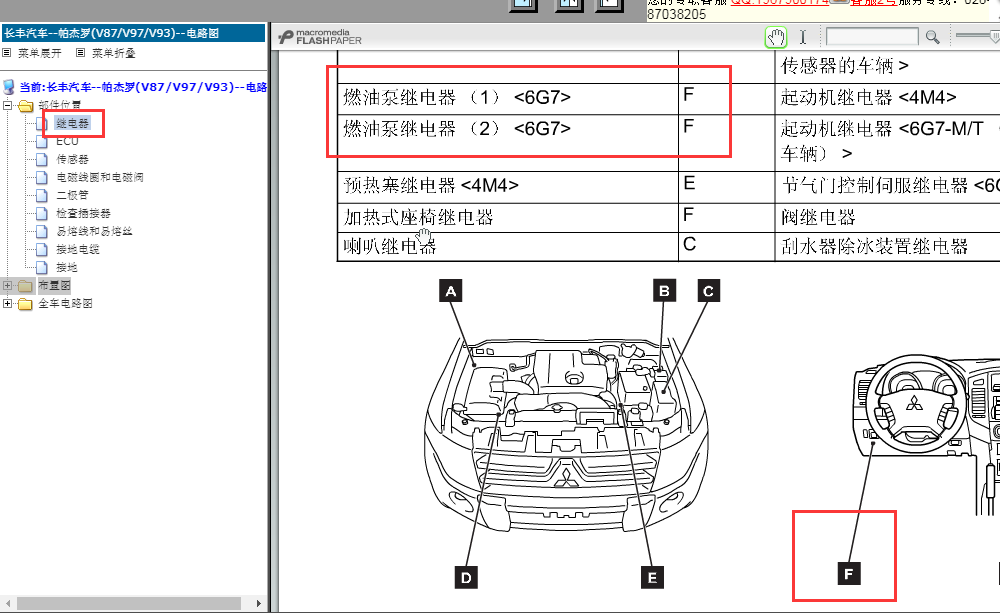Screen dimensions: 1000x613
Task: Select the 全车电路图 folder label
Action: click(65, 303)
